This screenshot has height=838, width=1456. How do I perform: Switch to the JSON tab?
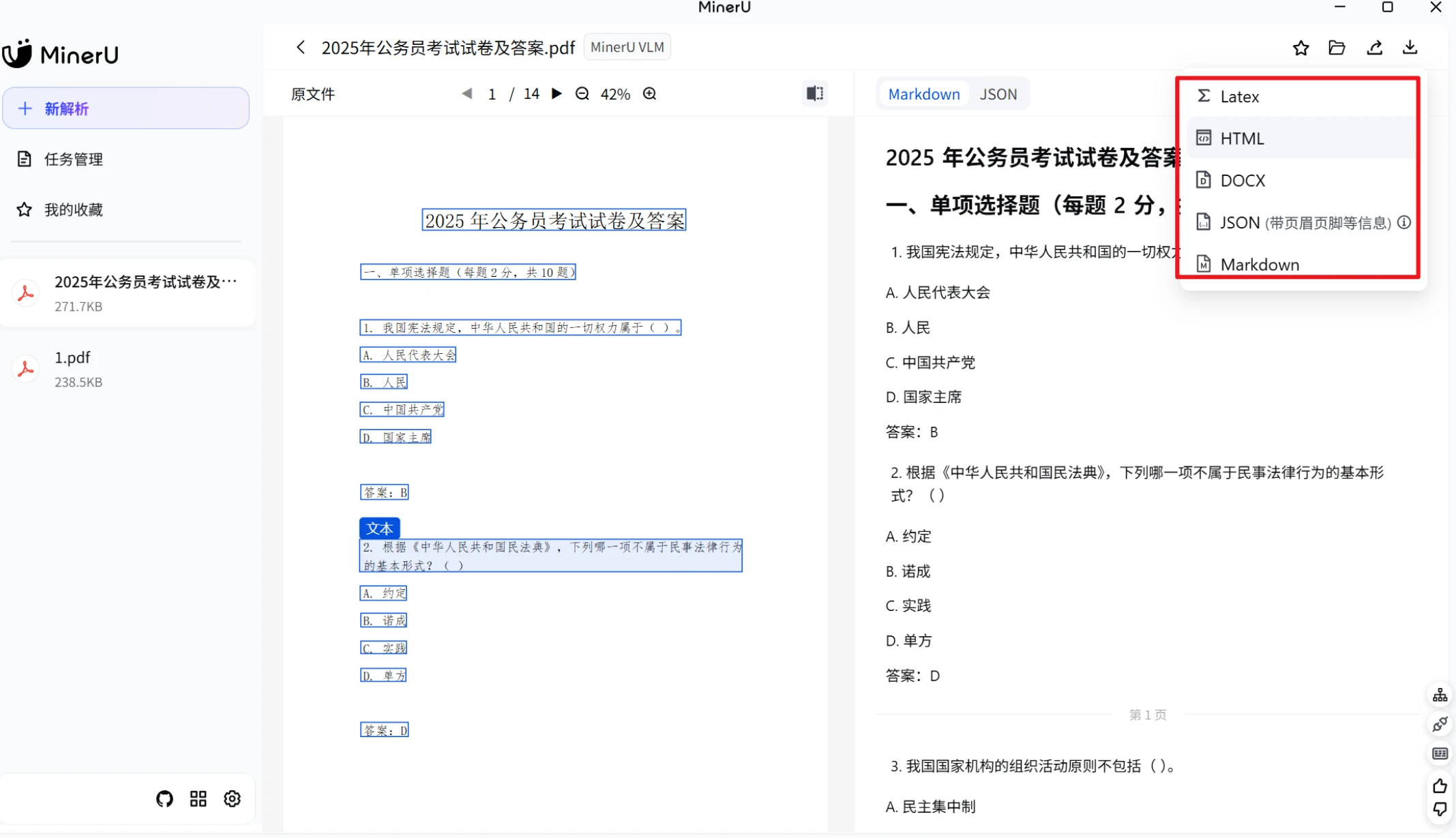[x=998, y=94]
